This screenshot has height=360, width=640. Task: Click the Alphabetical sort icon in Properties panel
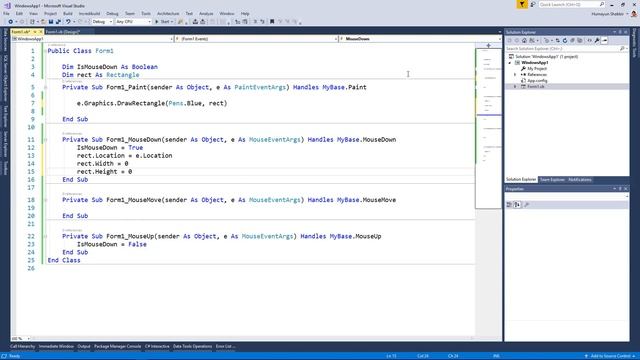(517, 204)
